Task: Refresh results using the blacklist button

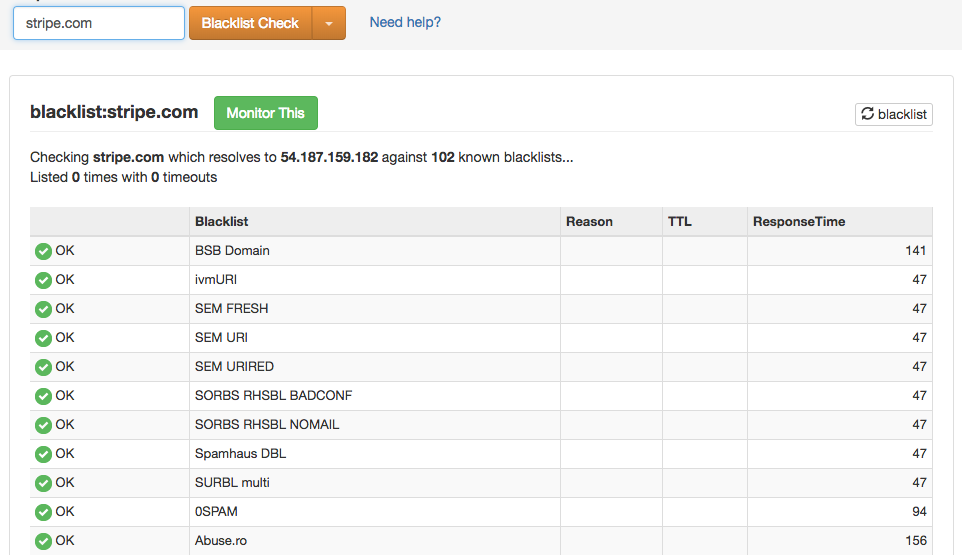Action: (894, 114)
